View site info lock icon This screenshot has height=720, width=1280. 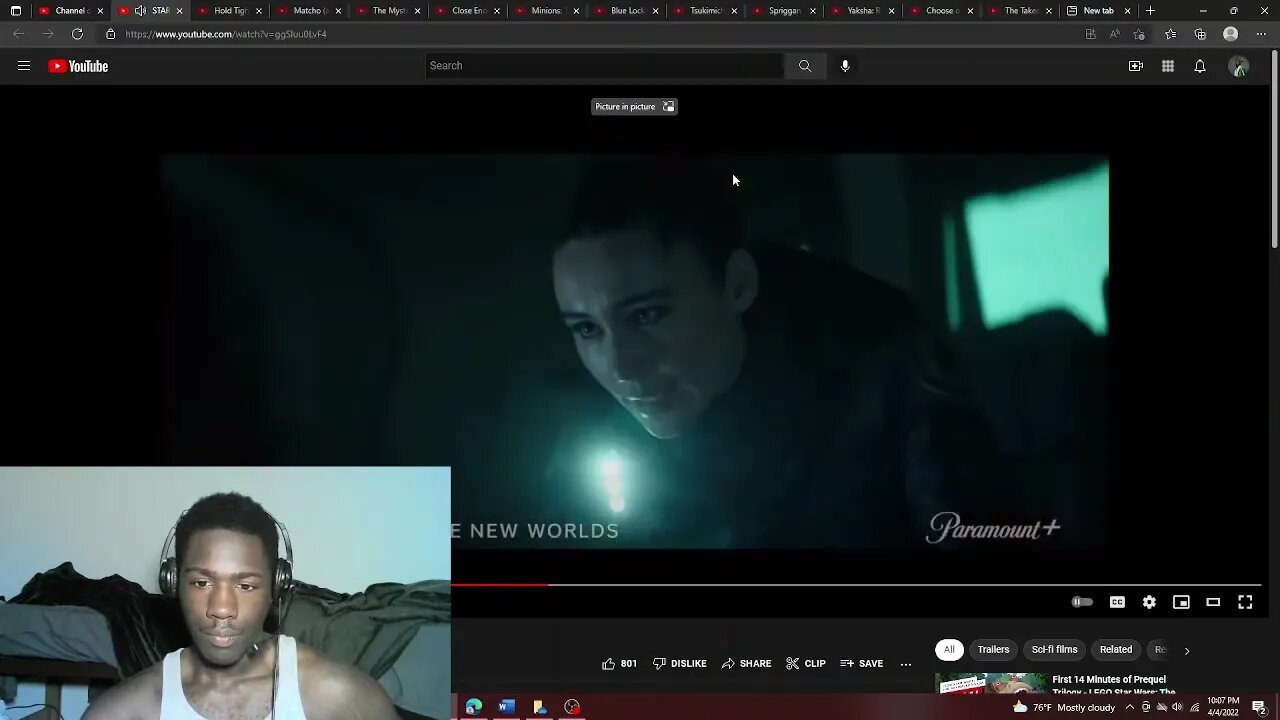coord(110,34)
